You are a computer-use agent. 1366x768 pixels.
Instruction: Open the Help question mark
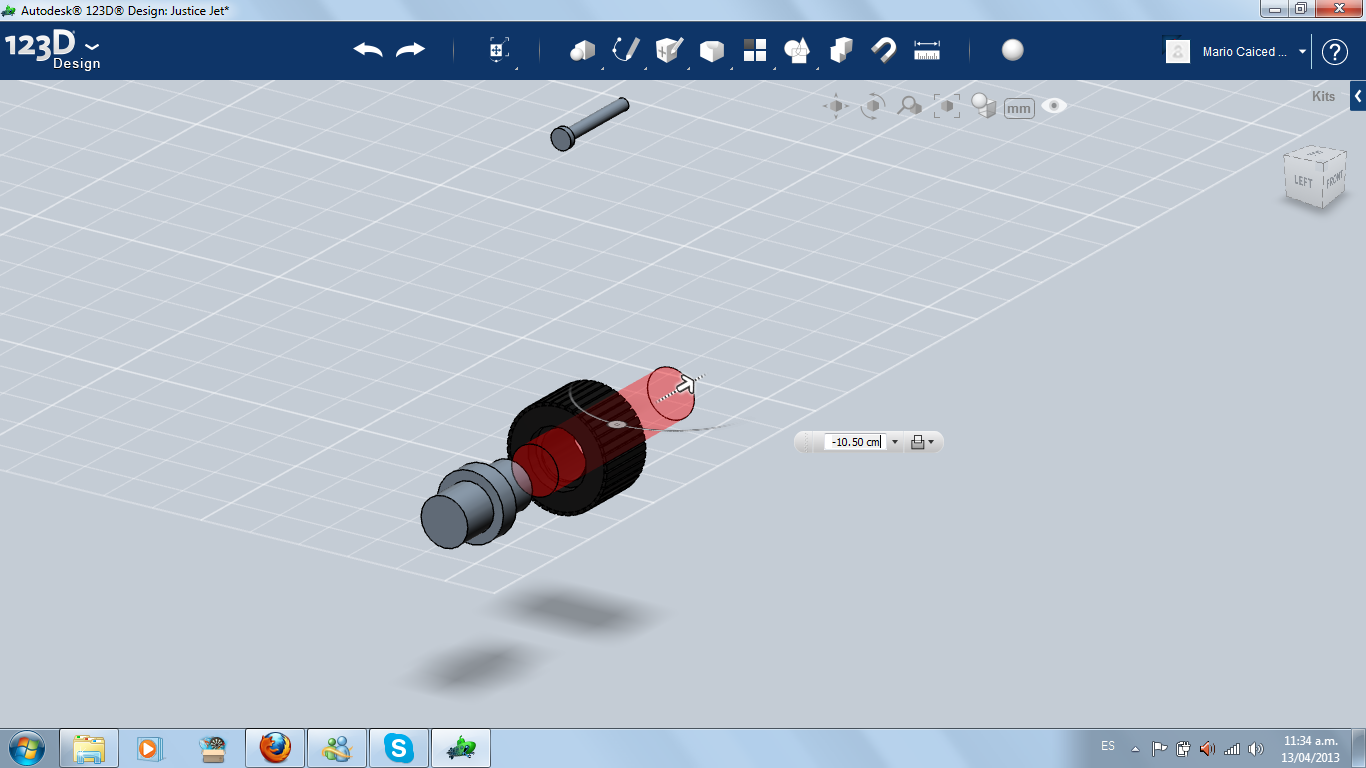point(1335,52)
